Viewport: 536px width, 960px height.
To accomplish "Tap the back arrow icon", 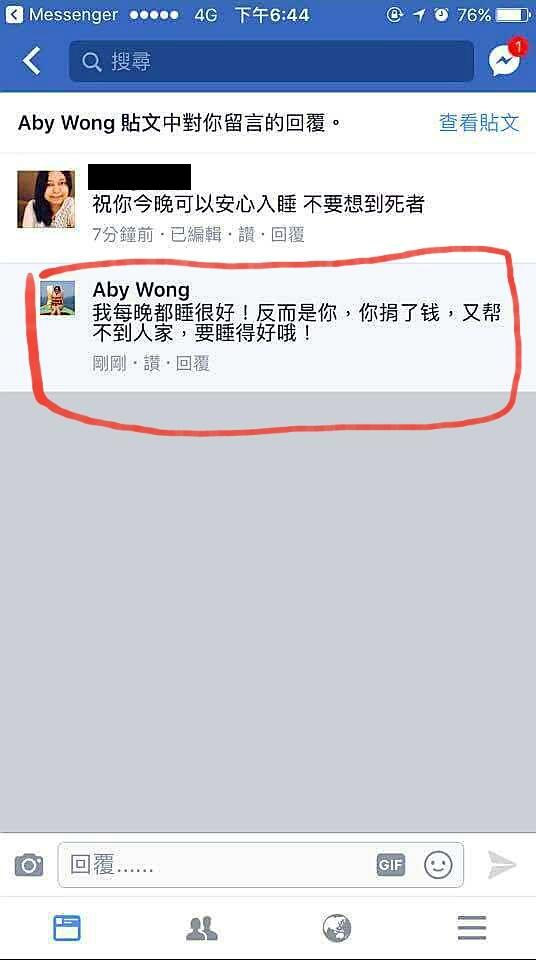I will point(31,61).
